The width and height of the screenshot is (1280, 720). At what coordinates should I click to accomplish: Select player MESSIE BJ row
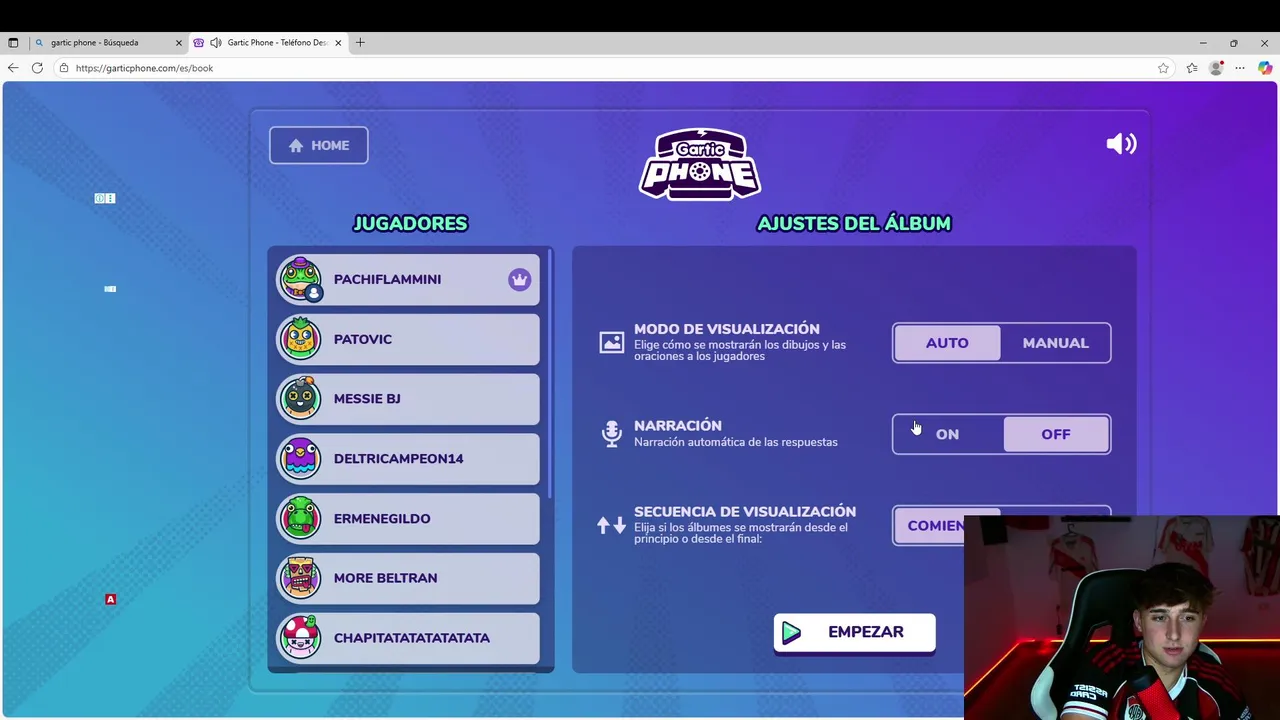(408, 398)
